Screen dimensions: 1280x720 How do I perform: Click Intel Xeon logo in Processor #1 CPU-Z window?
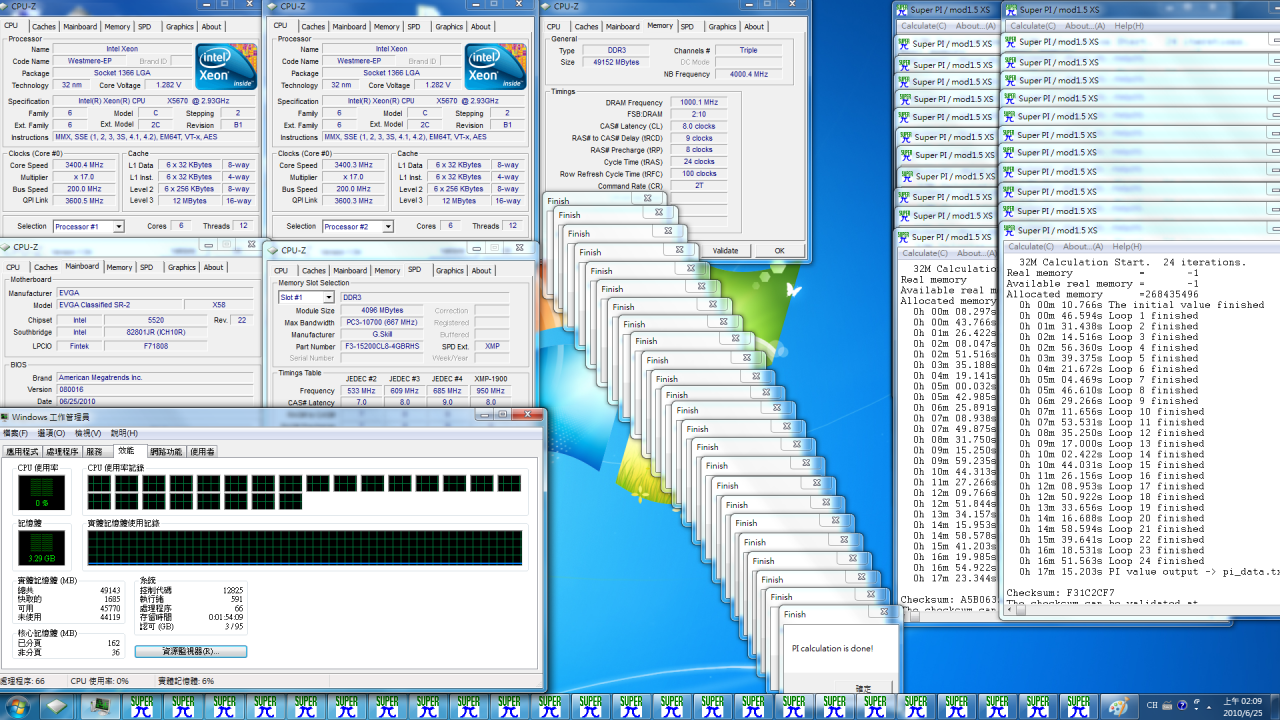point(225,67)
